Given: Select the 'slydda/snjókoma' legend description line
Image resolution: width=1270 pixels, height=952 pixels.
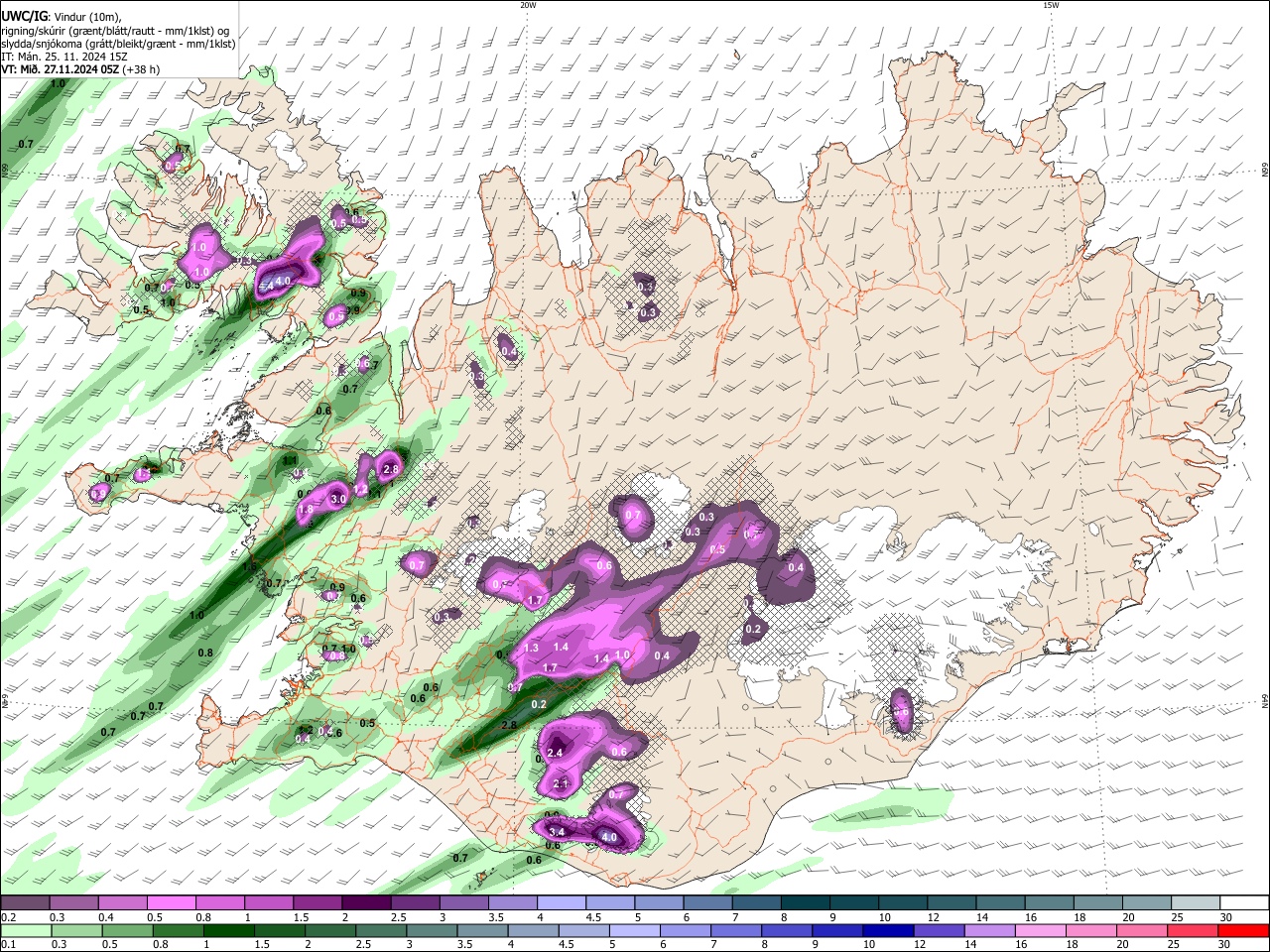Looking at the screenshot, I should [x=118, y=44].
